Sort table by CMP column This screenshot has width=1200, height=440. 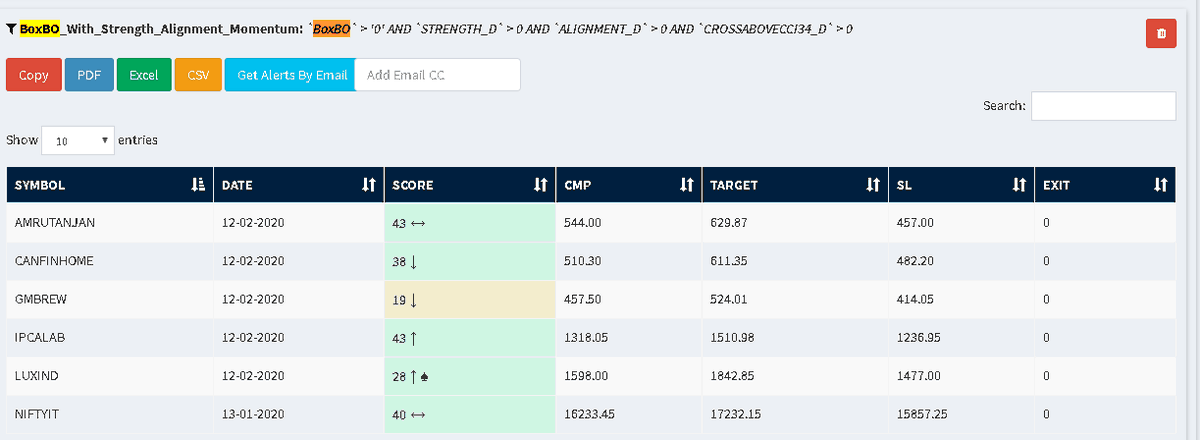click(x=628, y=185)
